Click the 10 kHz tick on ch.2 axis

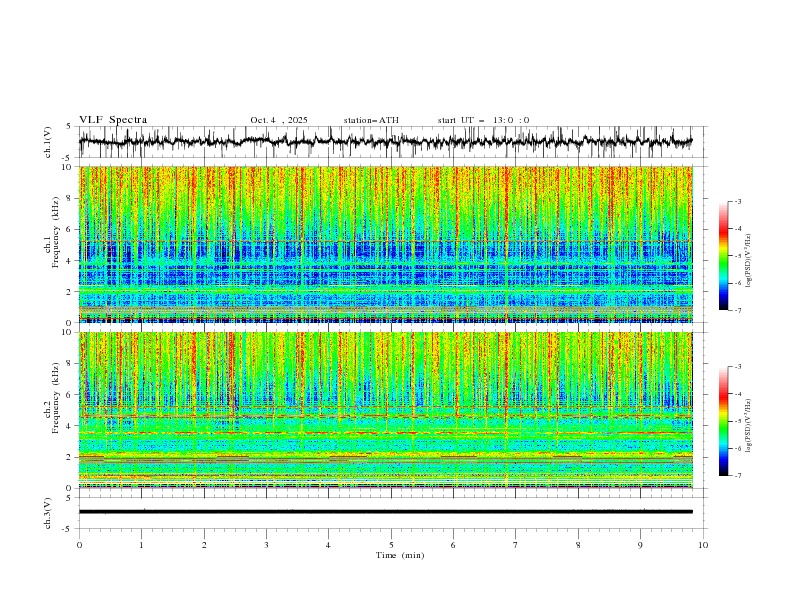[x=68, y=332]
